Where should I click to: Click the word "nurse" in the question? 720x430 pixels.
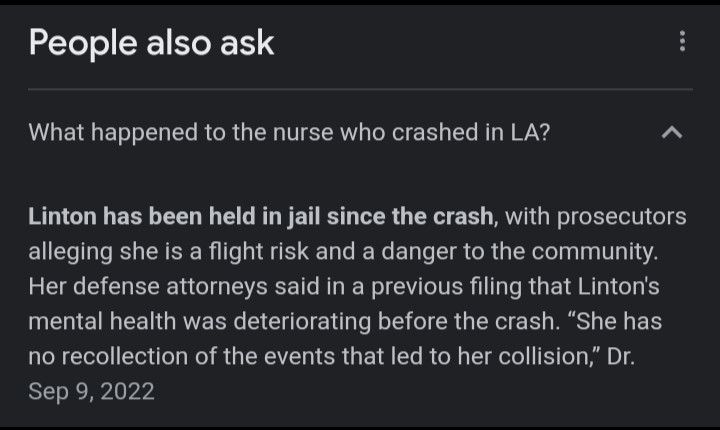pyautogui.click(x=305, y=132)
